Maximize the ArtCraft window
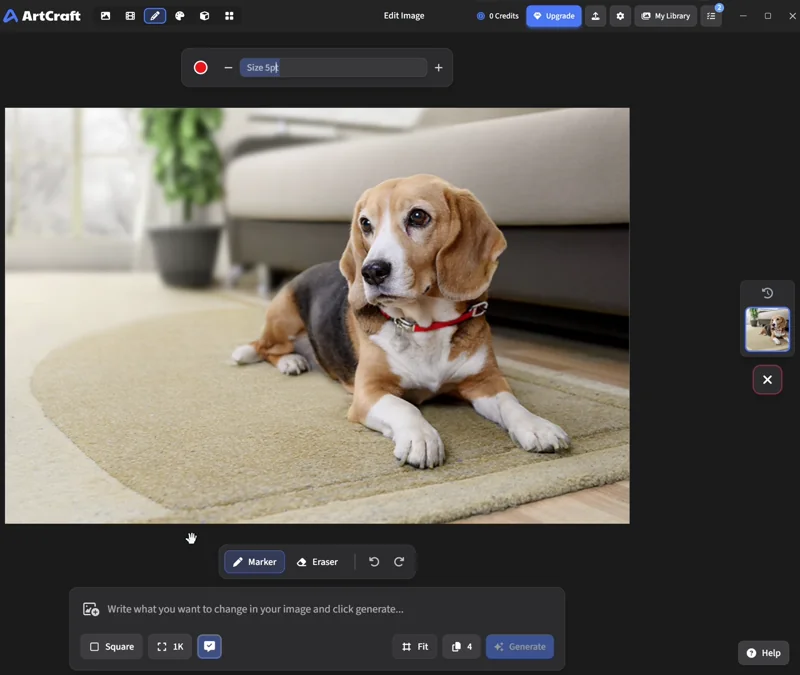Viewport: 800px width, 675px height. coord(768,16)
